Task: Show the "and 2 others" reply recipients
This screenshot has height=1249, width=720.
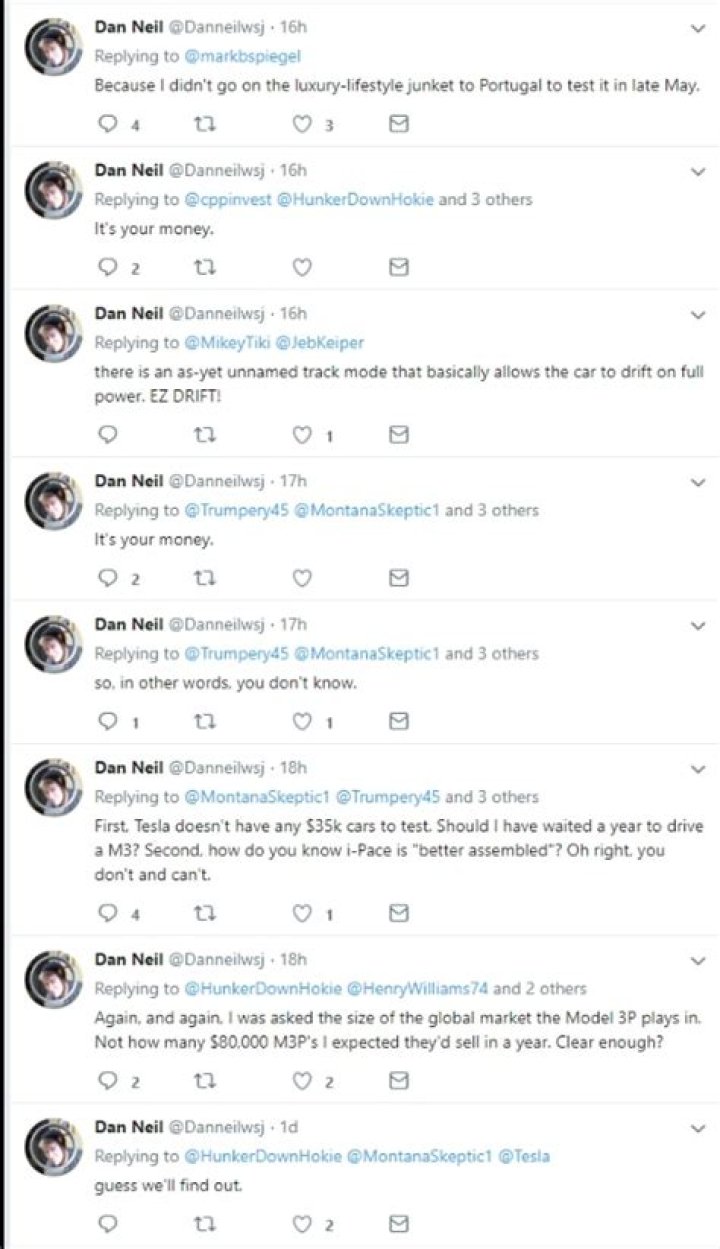Action: click(540, 988)
